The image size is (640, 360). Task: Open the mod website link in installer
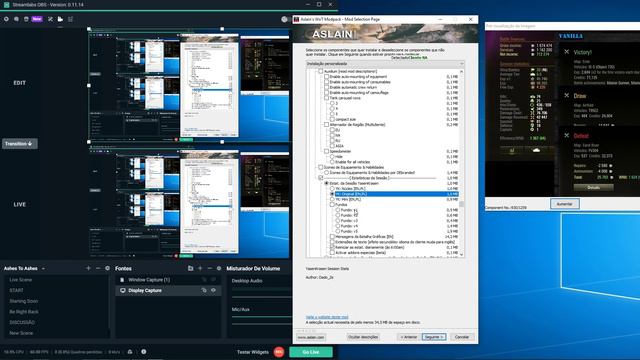pyautogui.click(x=327, y=317)
